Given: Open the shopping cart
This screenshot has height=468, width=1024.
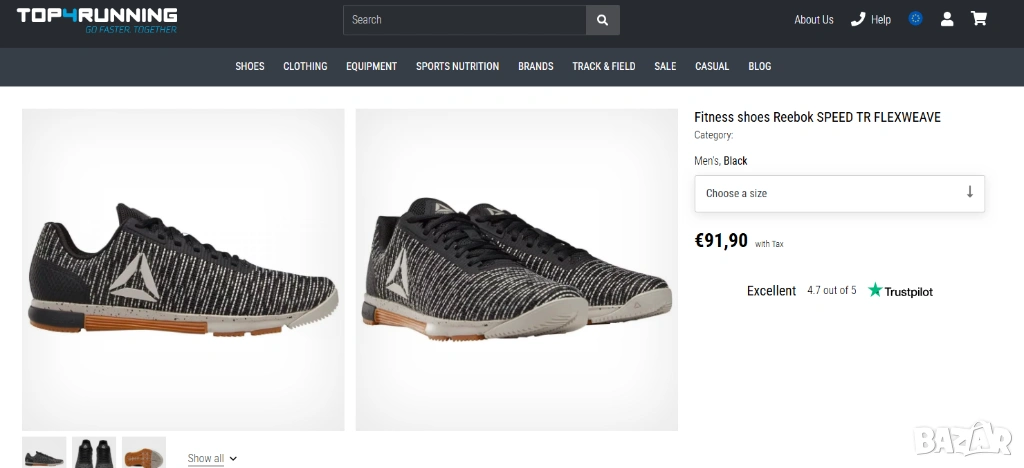Looking at the screenshot, I should (x=978, y=19).
